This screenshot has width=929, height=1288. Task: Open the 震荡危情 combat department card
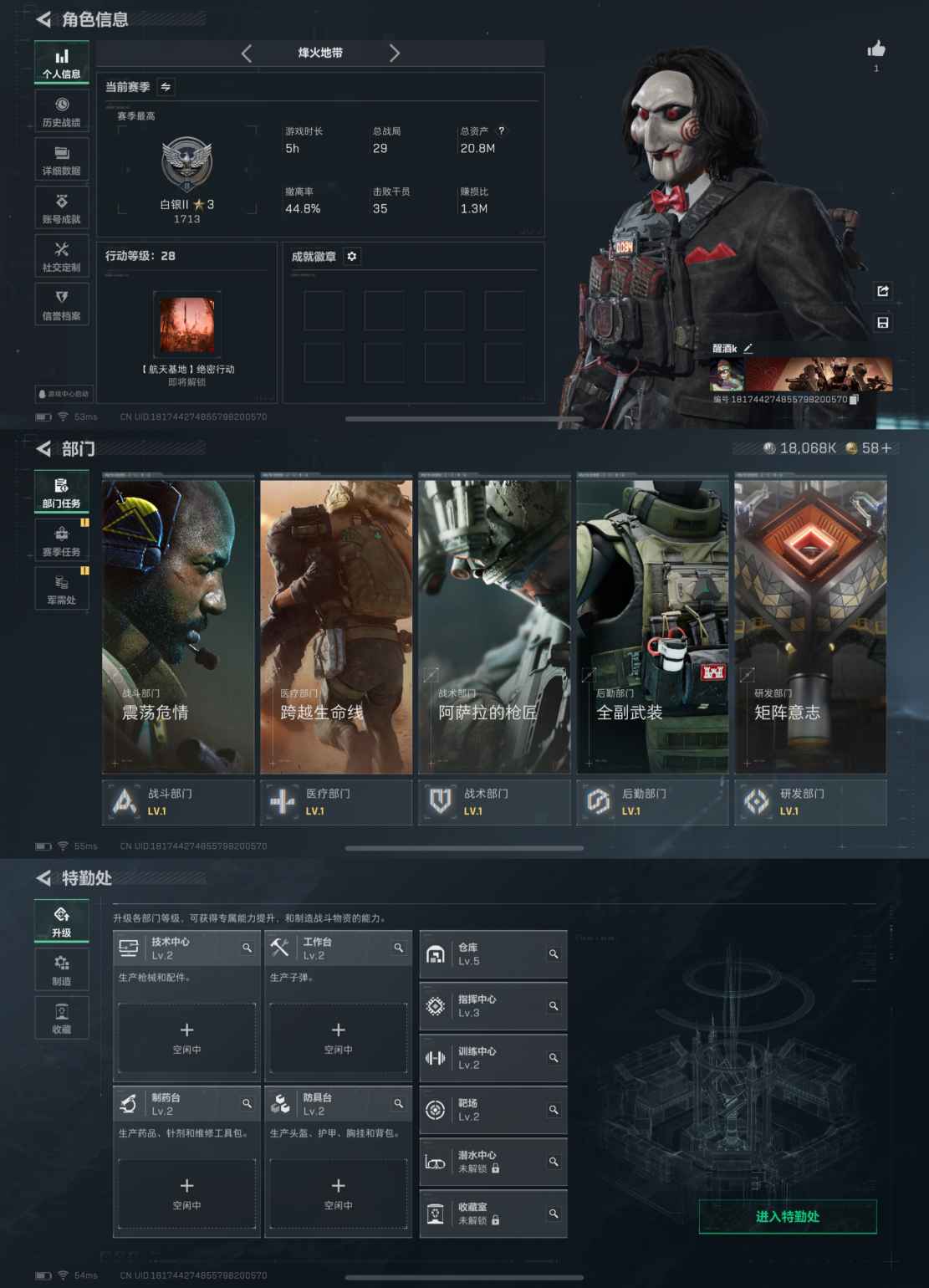pos(178,626)
